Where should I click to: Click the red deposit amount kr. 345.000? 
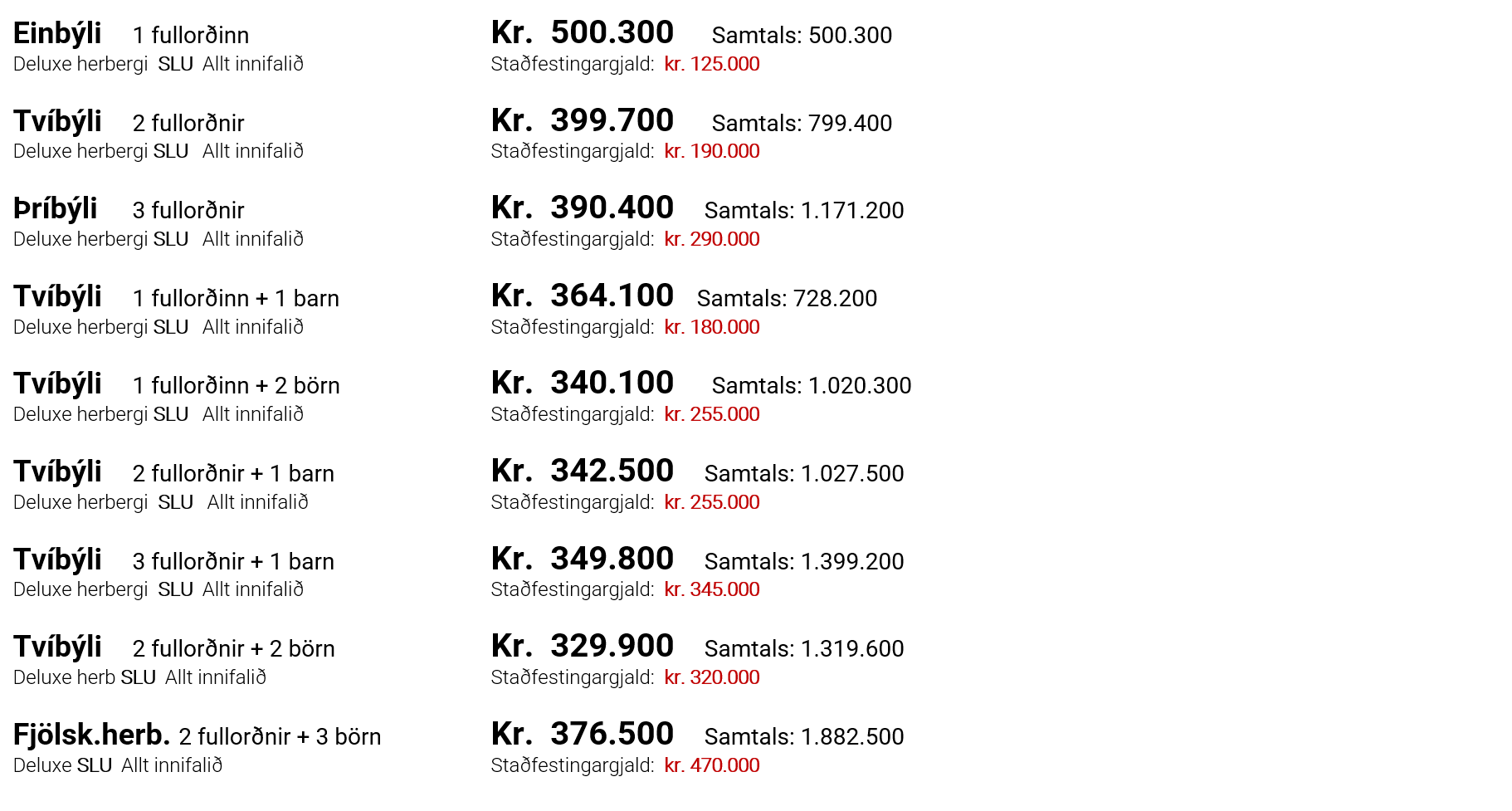pyautogui.click(x=711, y=589)
